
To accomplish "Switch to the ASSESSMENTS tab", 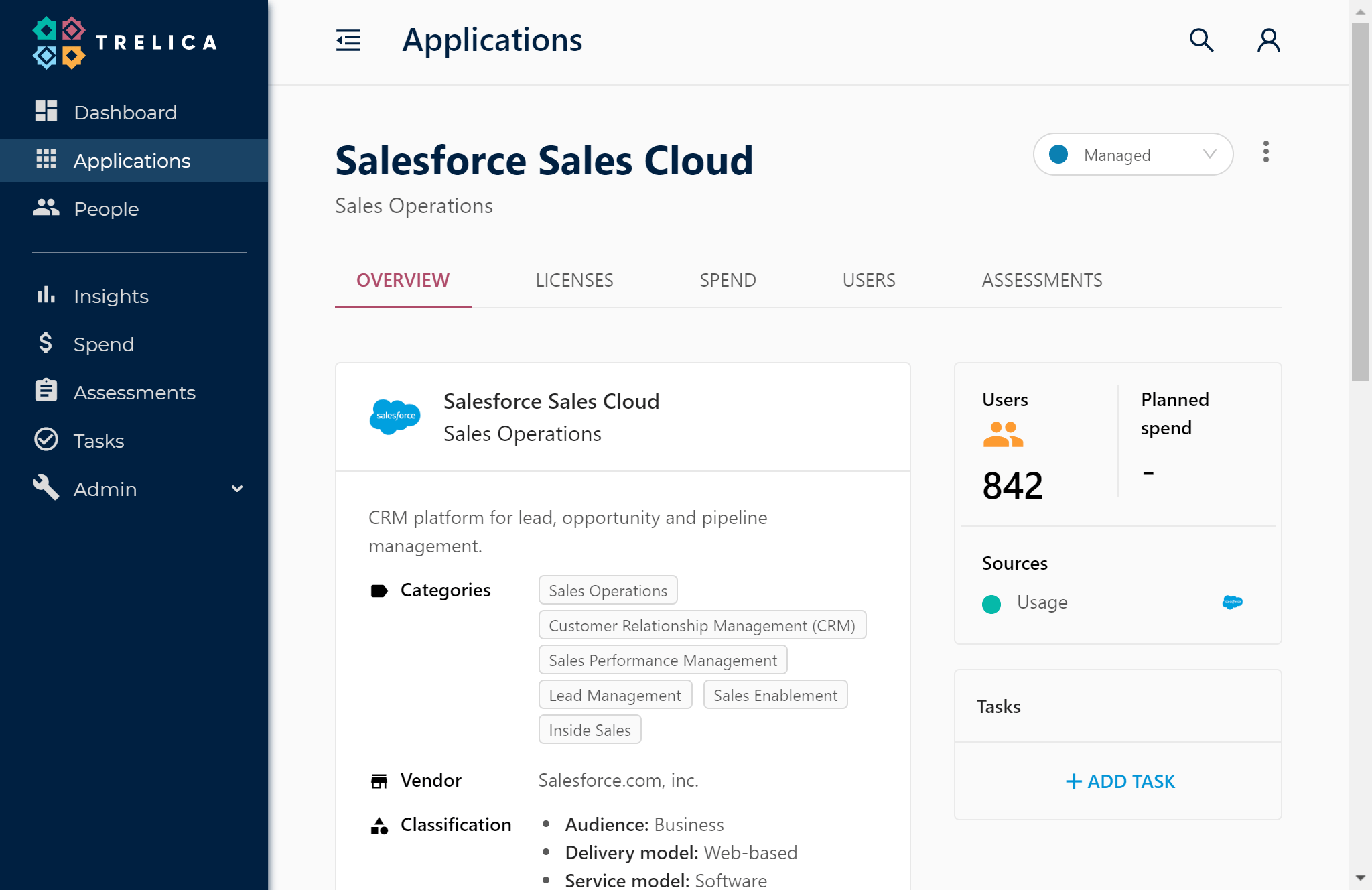I will click(x=1042, y=281).
